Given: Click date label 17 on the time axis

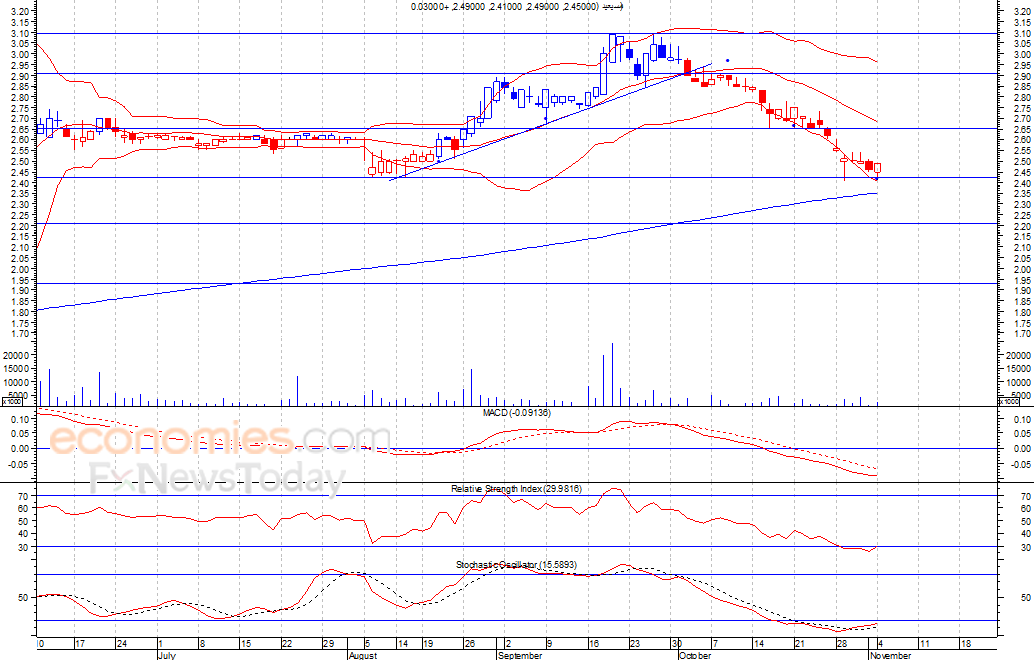Looking at the screenshot, I should click(80, 644).
